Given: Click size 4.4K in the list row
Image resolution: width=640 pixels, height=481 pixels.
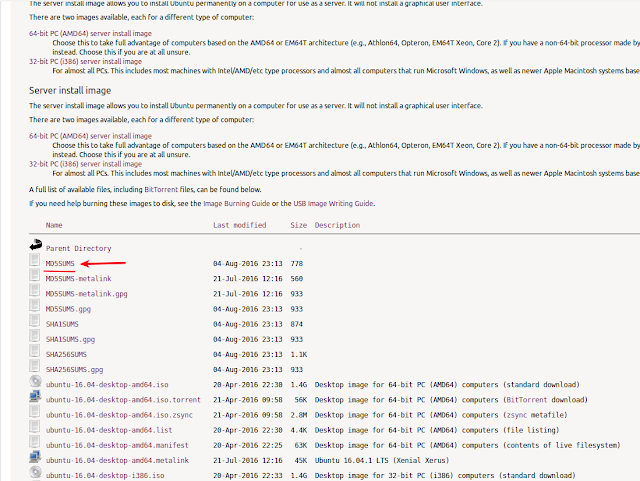Looking at the screenshot, I should click(299, 430).
